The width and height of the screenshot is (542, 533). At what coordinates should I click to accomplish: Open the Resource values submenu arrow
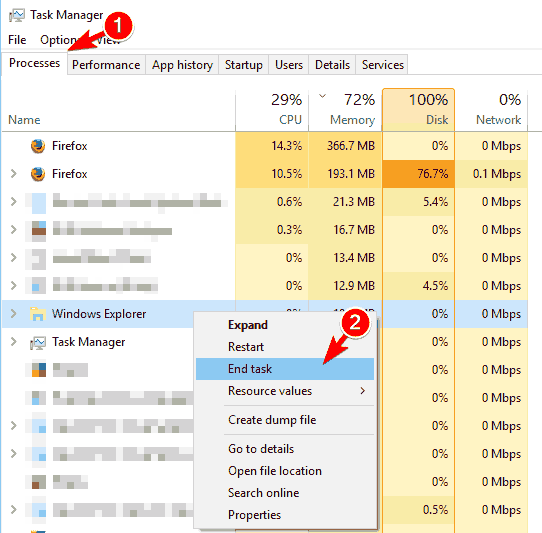point(362,391)
